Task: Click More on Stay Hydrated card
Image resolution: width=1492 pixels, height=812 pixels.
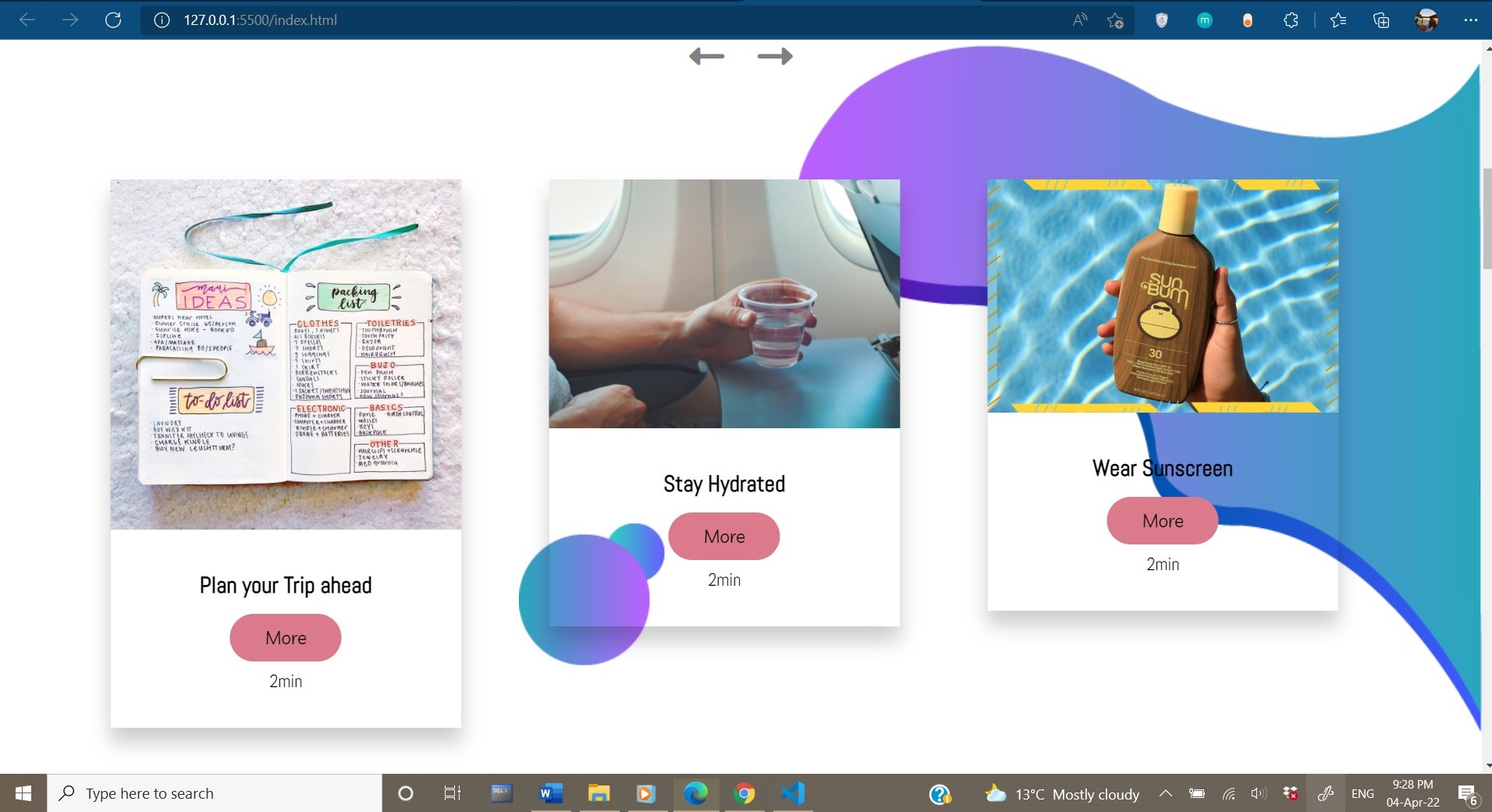Action: [724, 537]
